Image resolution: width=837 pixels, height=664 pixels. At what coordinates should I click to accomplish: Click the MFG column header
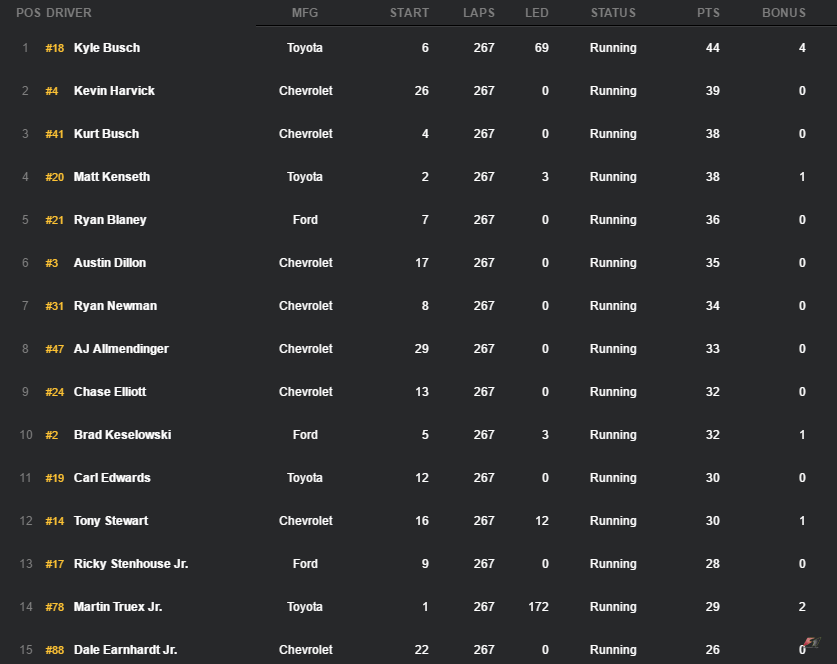coord(305,13)
